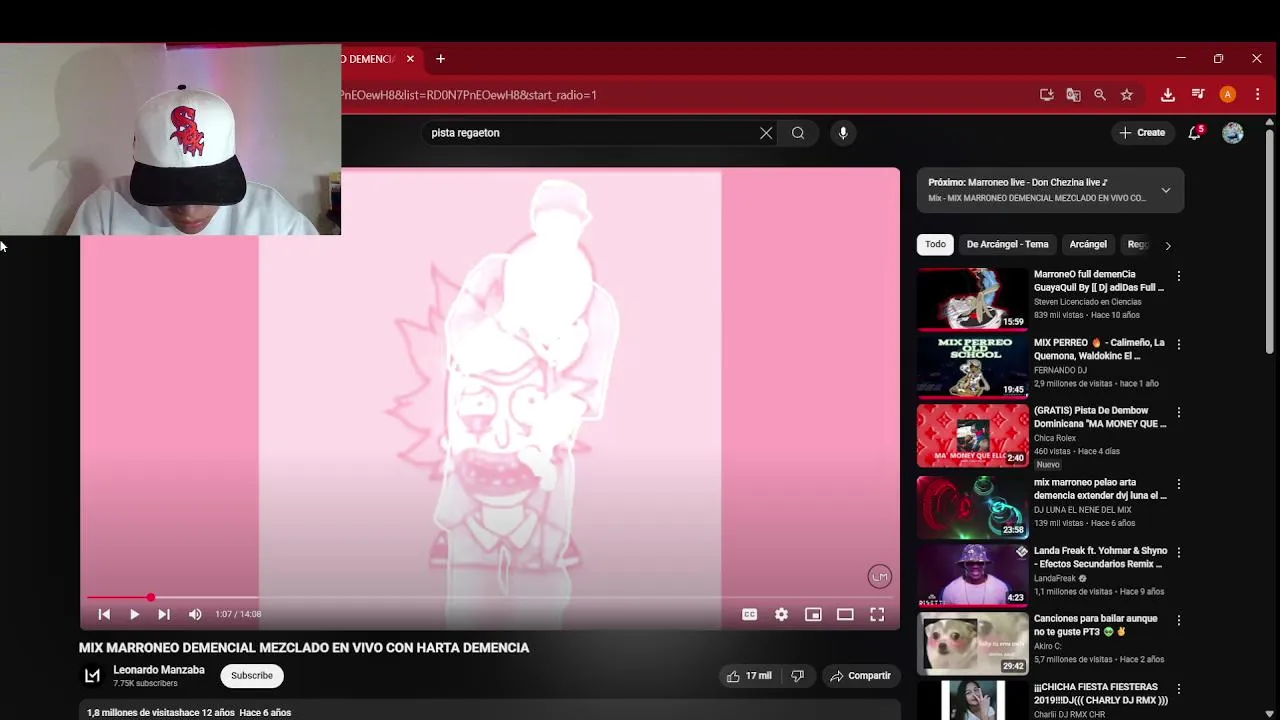Skip to next video in player
1280x720 pixels.
point(164,614)
